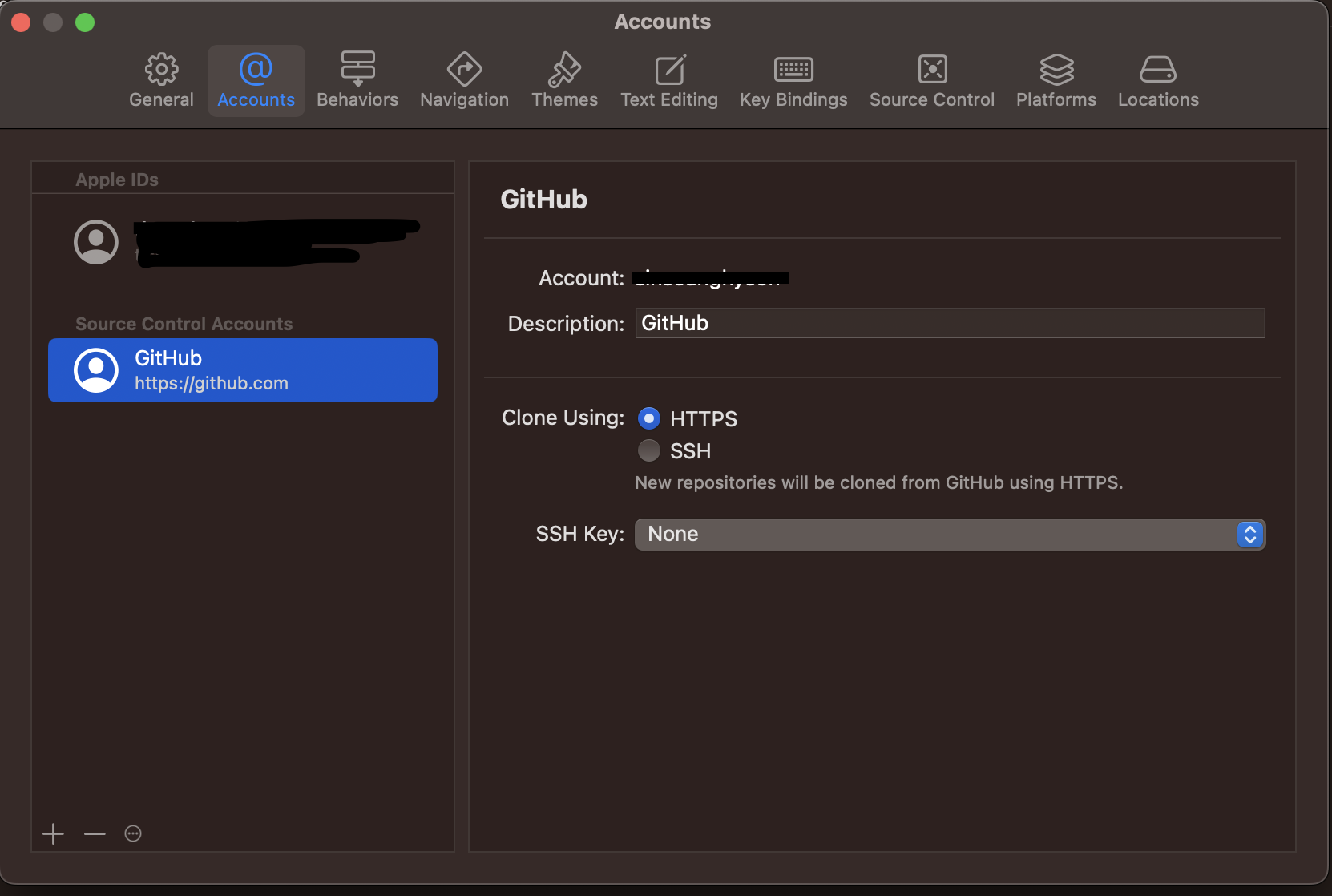Switch to the Text Editing tab label

pyautogui.click(x=669, y=99)
